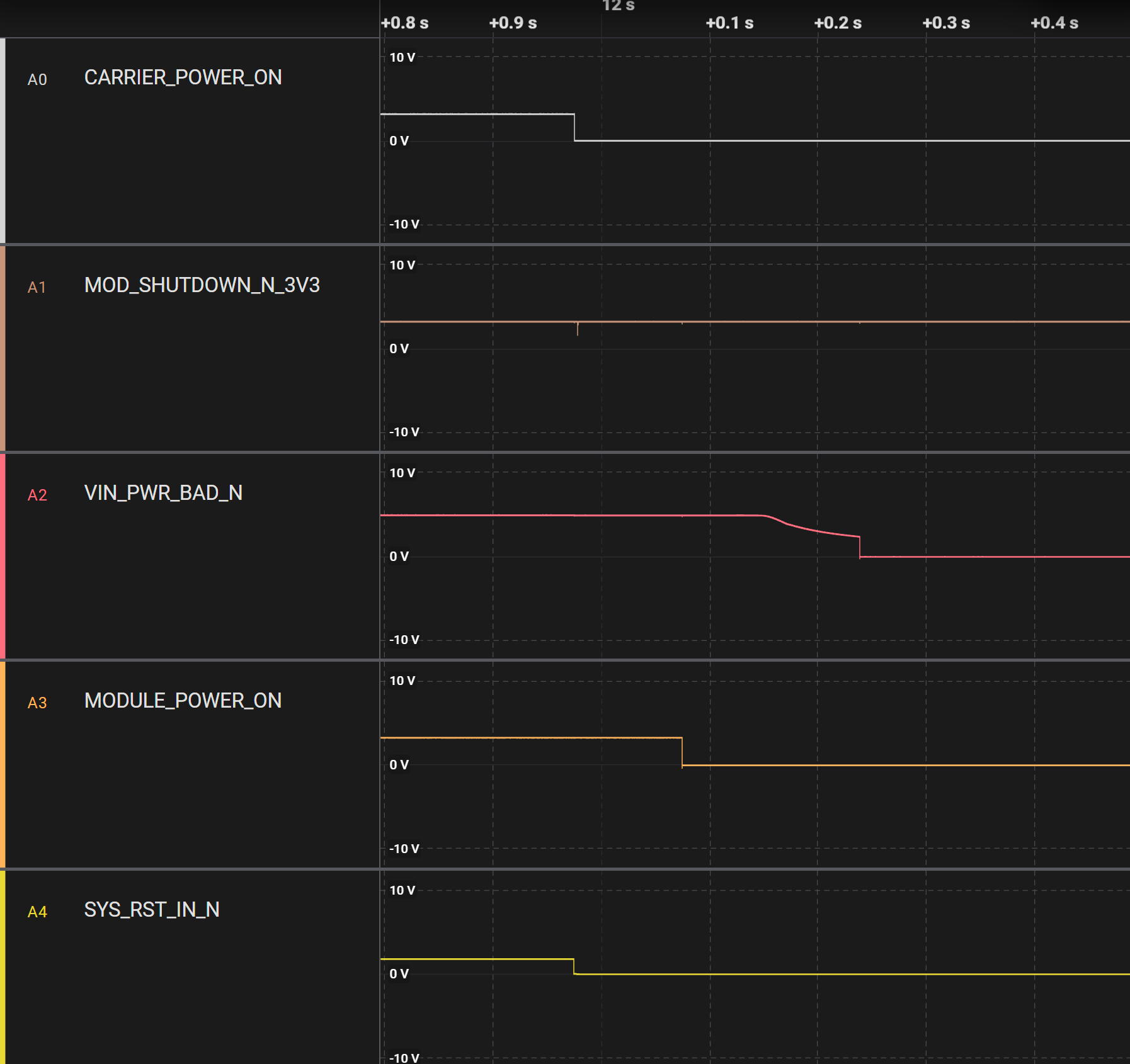Select the SYS_RST_IN_N channel name
Image resolution: width=1130 pixels, height=1064 pixels.
pos(152,910)
